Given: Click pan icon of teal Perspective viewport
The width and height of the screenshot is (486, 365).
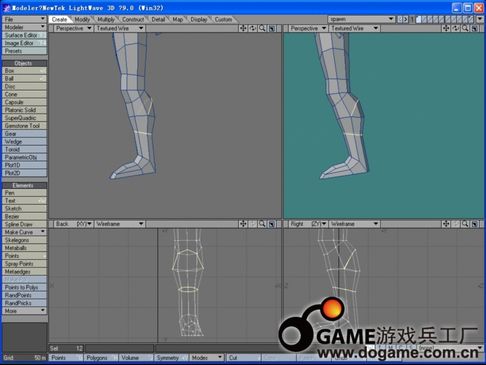Looking at the screenshot, I should tap(446, 28).
